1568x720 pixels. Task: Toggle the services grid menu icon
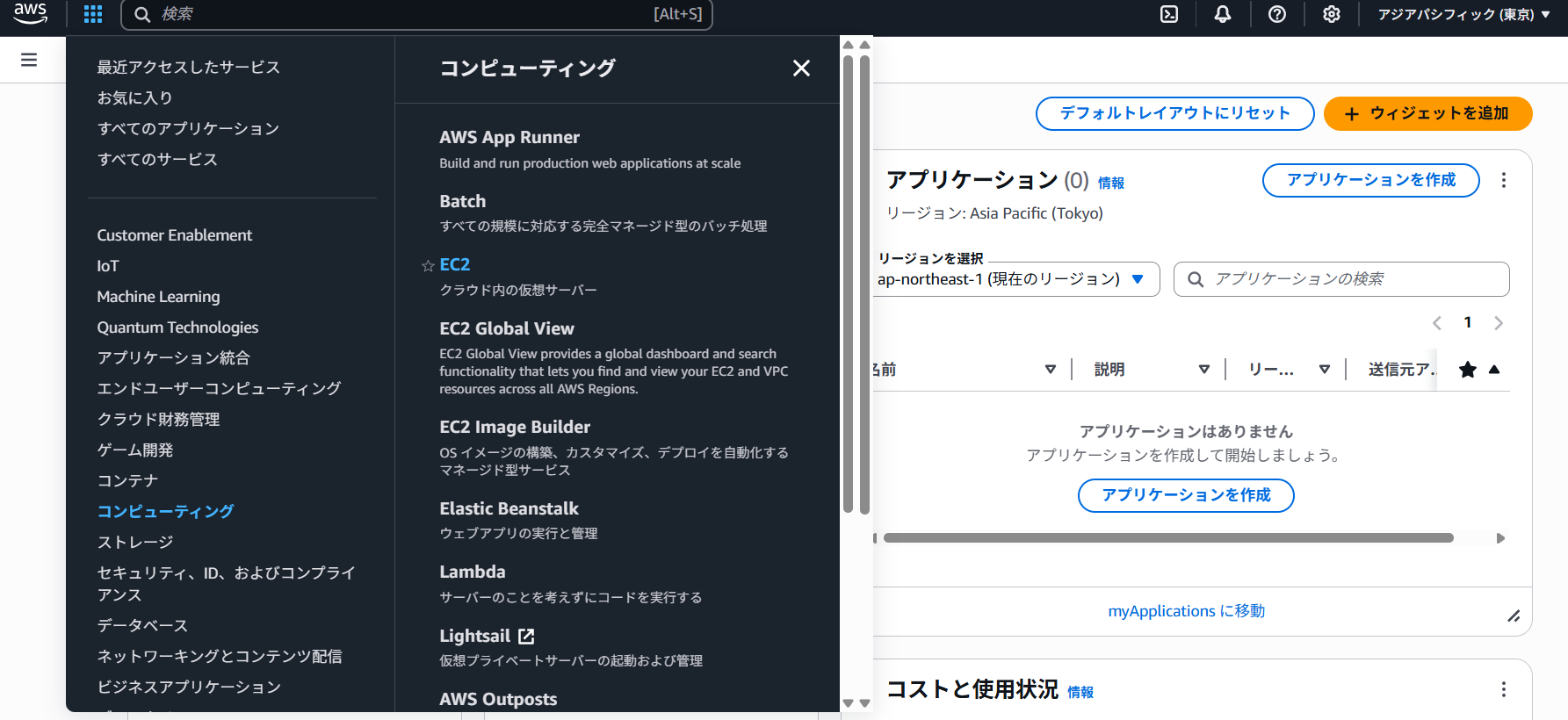[93, 14]
